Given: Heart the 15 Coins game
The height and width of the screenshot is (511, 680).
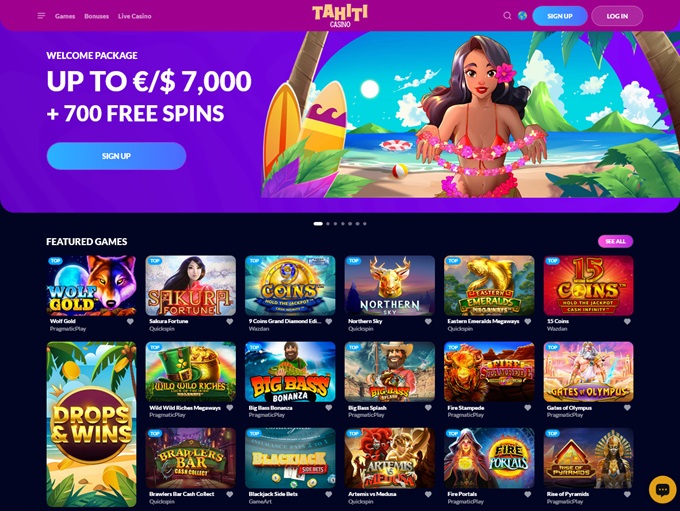Looking at the screenshot, I should pyautogui.click(x=627, y=321).
